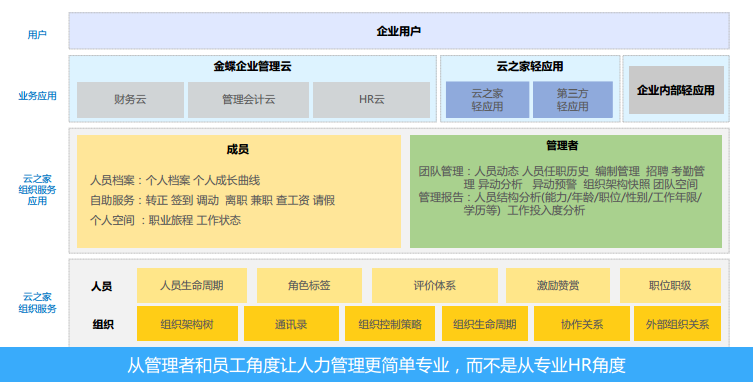Viewport: 753px width, 382px height.
Task: Click the 组织控制策略 box
Action: 390,324
